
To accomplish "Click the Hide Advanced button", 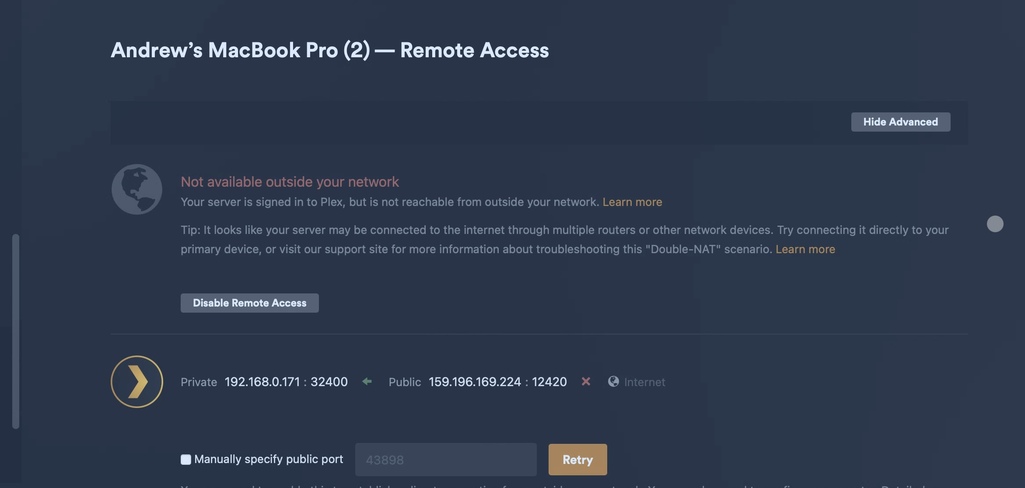I will pyautogui.click(x=900, y=122).
